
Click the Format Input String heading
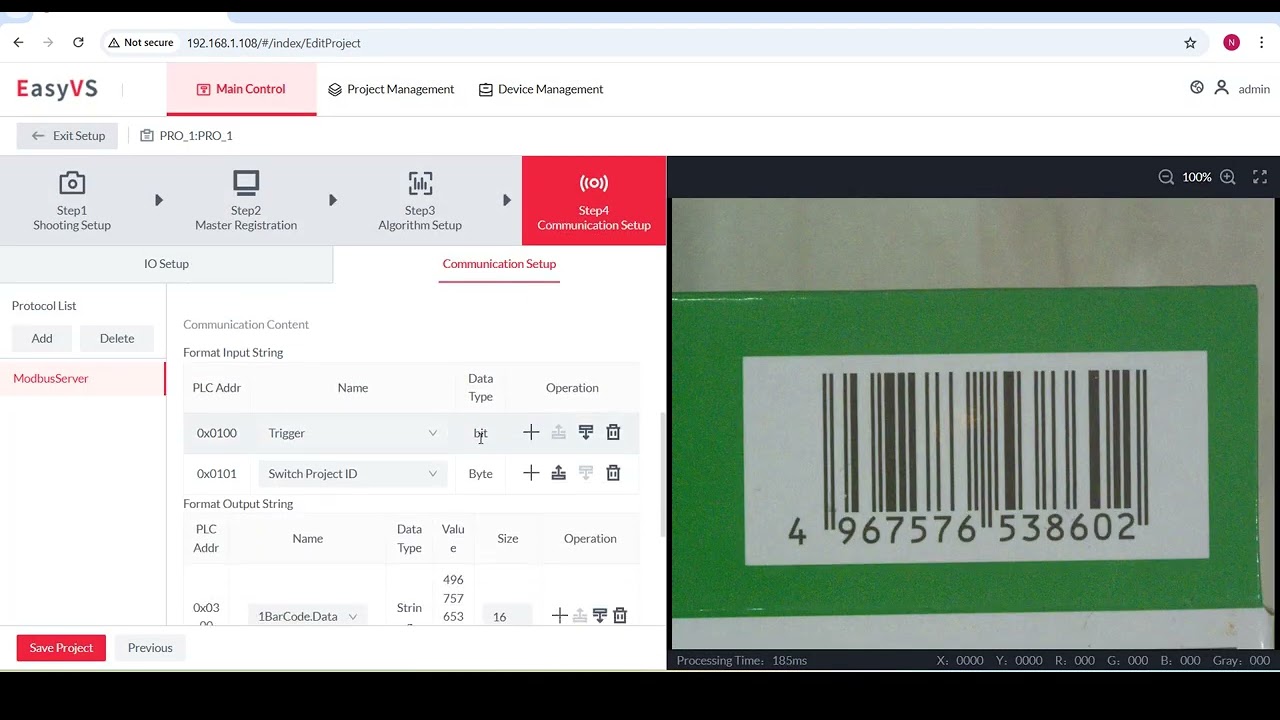[x=233, y=352]
